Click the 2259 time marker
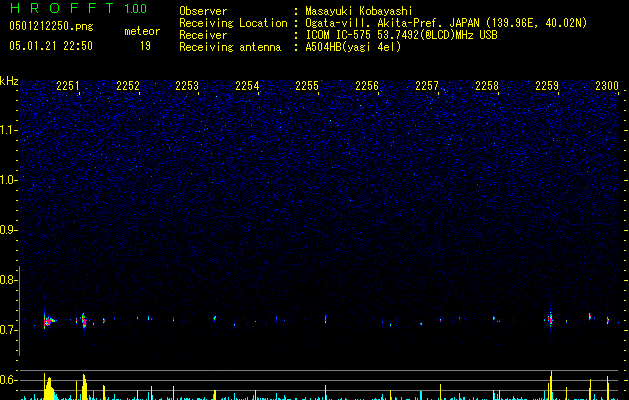629x400 pixels. click(x=547, y=86)
